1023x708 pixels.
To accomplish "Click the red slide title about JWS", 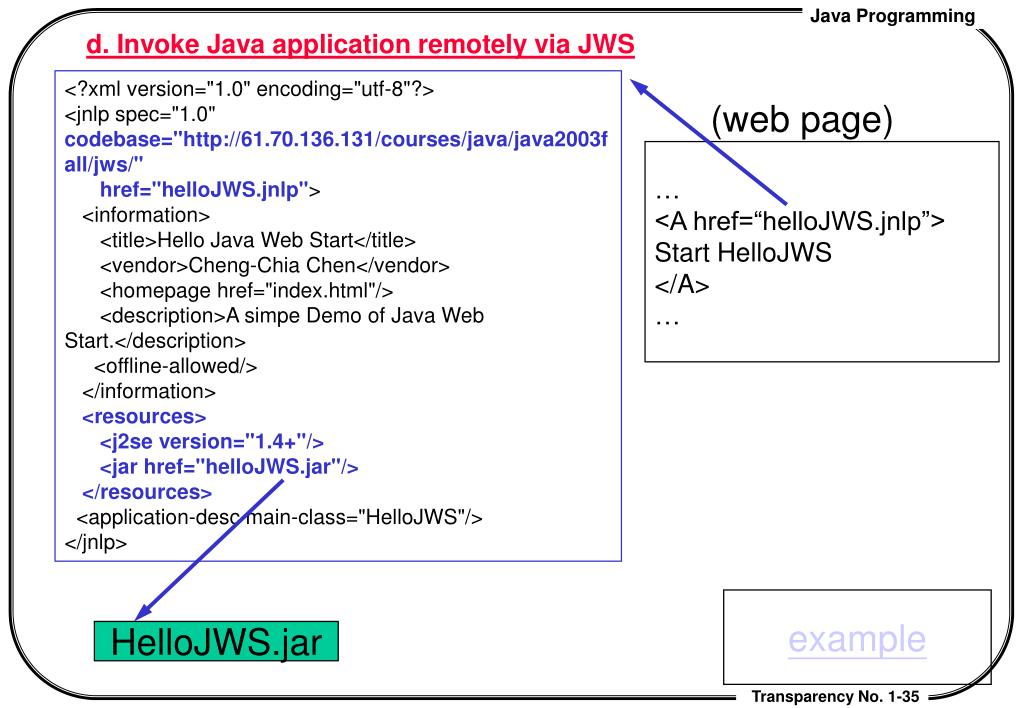I will click(360, 44).
